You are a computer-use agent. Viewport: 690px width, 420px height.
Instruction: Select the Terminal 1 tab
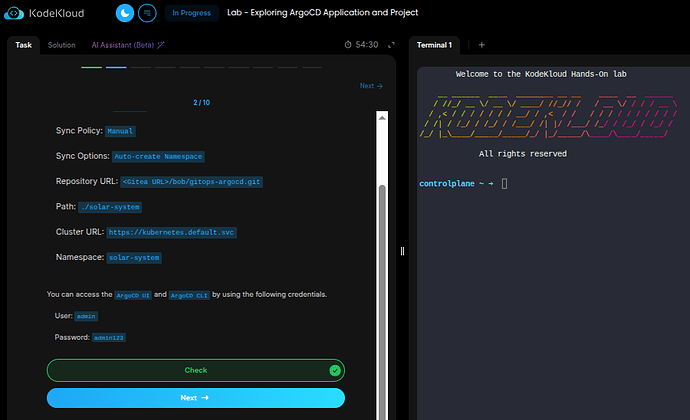coord(434,45)
